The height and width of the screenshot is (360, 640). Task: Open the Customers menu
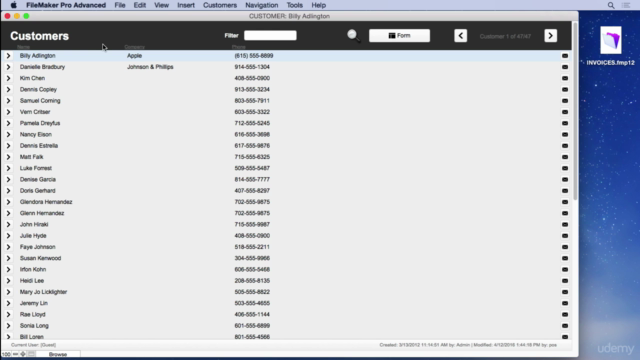tap(220, 5)
